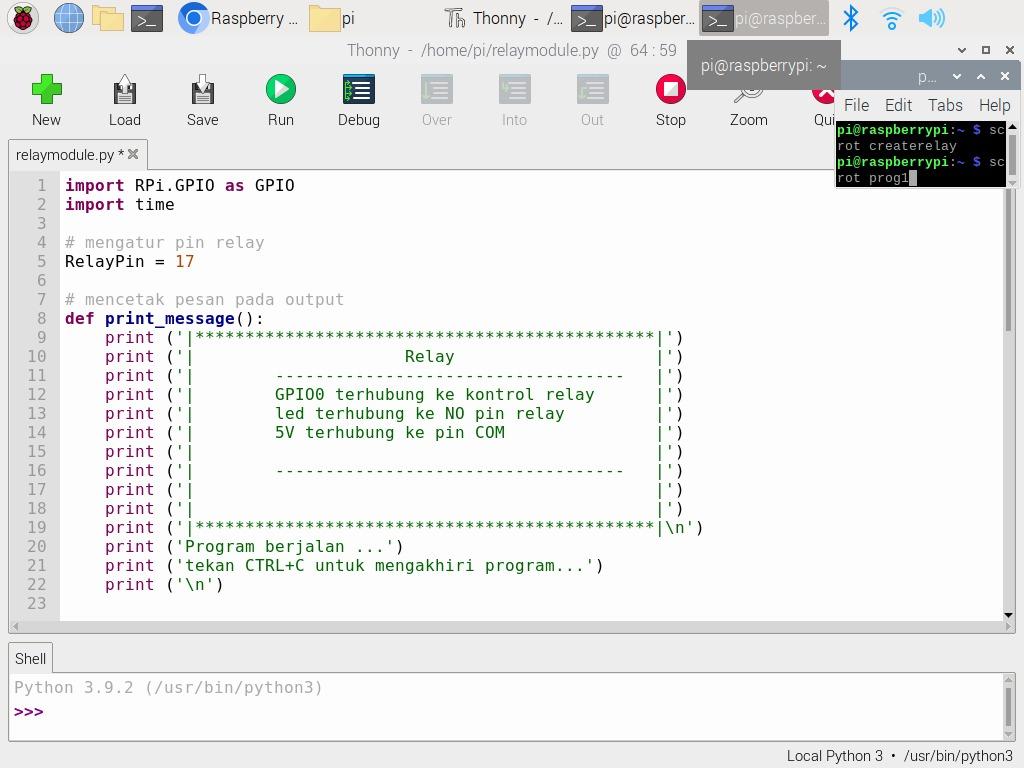Click the Quit toolbar button

tap(823, 111)
